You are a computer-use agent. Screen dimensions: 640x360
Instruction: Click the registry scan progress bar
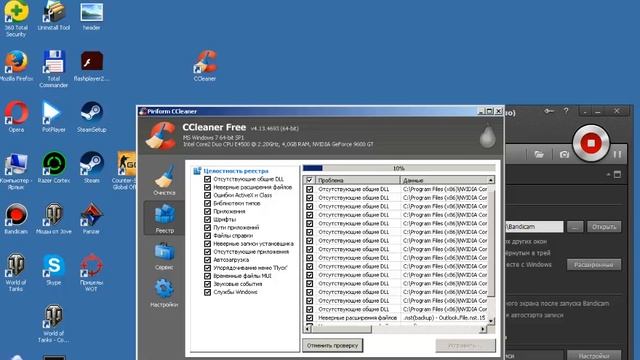pyautogui.click(x=399, y=168)
